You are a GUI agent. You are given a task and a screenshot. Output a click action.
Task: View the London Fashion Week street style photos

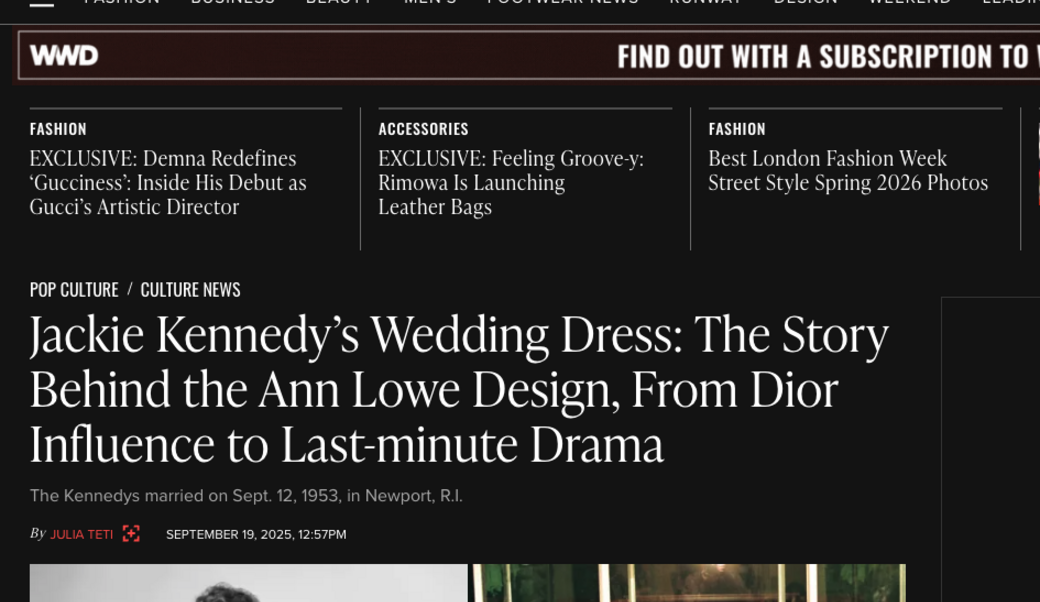pos(848,170)
